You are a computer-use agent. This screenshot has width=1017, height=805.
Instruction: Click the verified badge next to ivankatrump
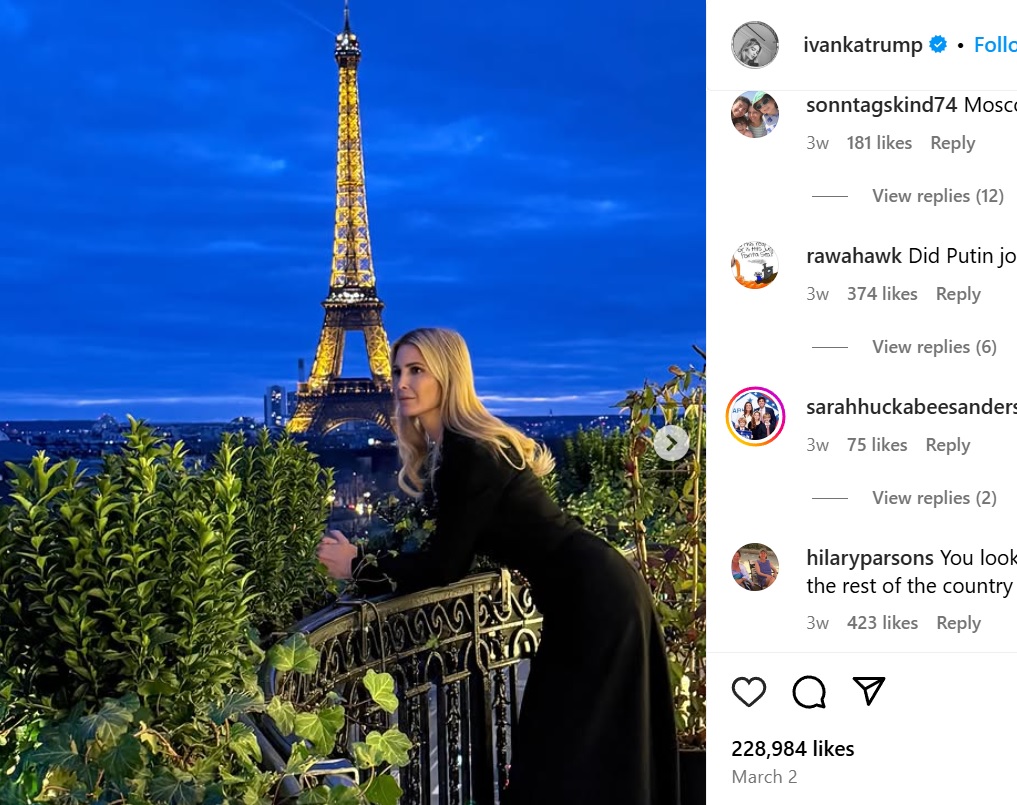pyautogui.click(x=938, y=45)
